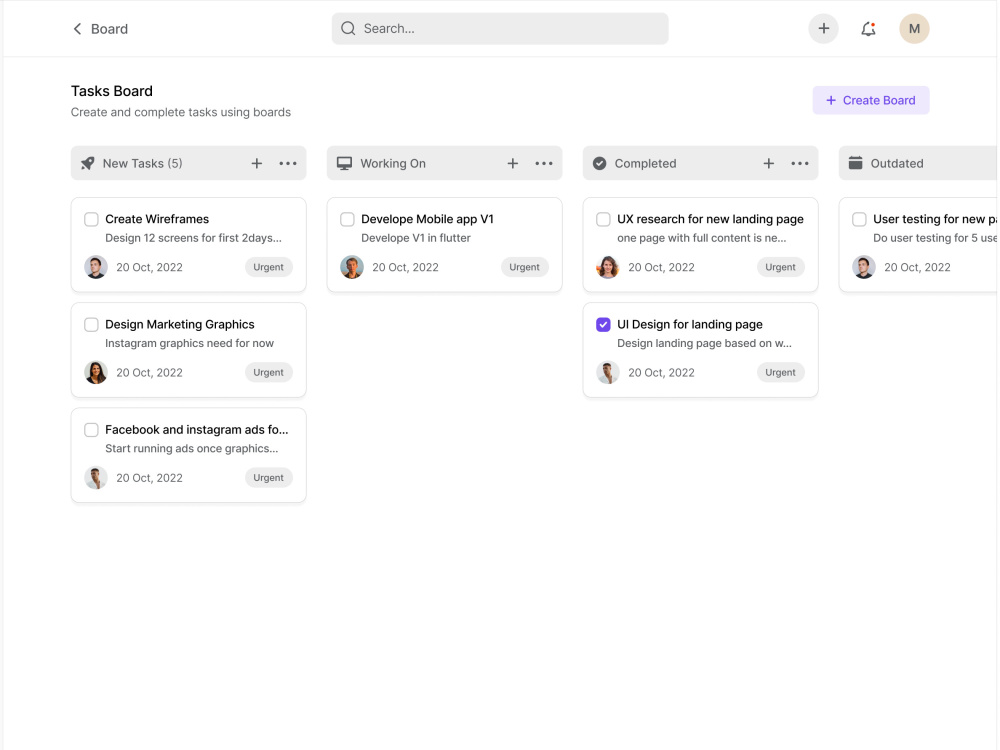1000x750 pixels.
Task: Check the Create Wireframes task checkbox
Action: 91,219
